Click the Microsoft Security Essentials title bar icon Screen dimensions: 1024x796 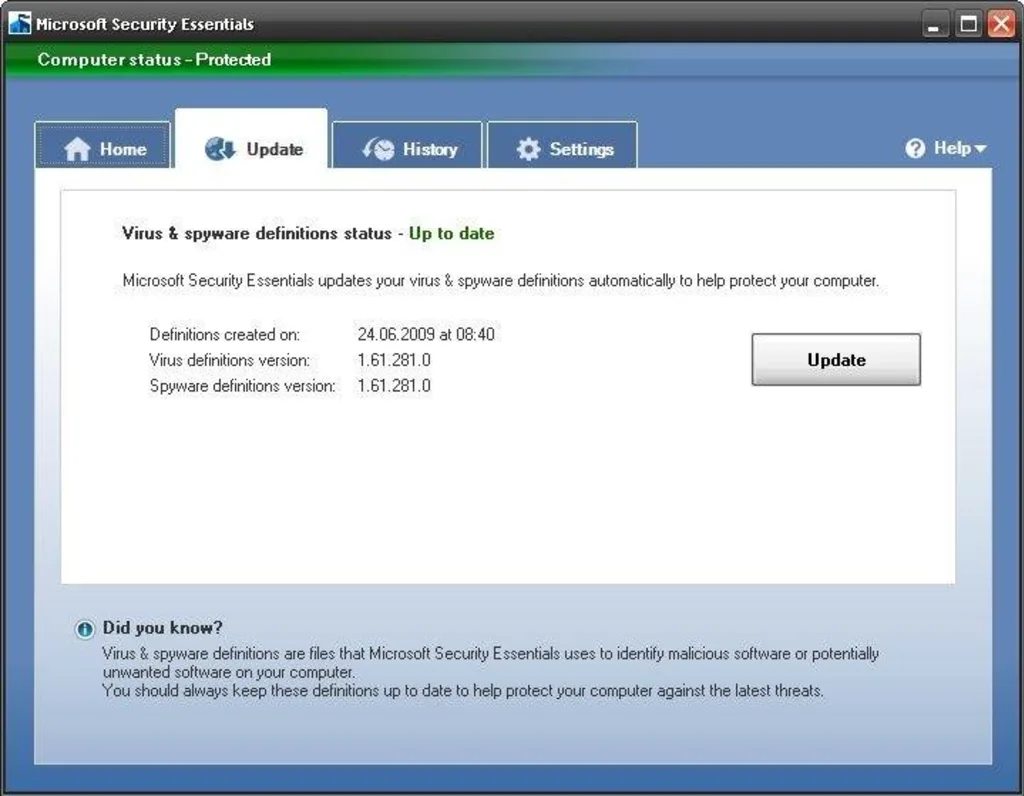[x=20, y=24]
